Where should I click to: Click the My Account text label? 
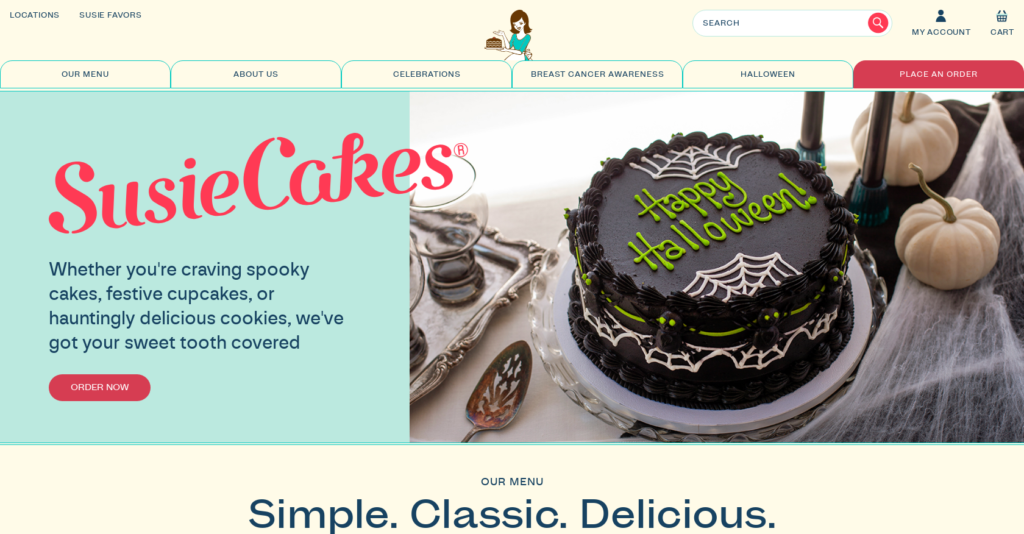[941, 32]
